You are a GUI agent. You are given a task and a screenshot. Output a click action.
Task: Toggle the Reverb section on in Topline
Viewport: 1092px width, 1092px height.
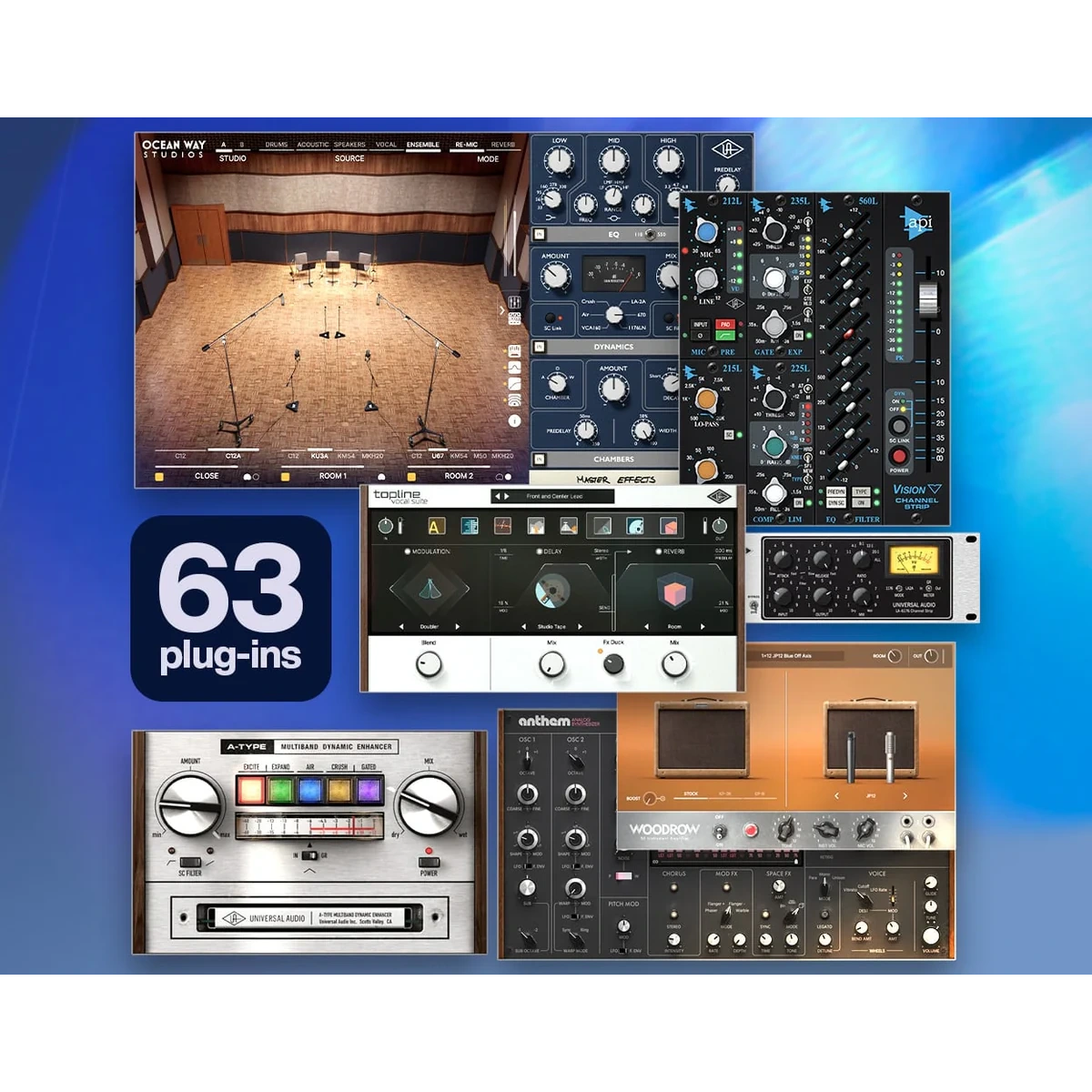pos(659,551)
